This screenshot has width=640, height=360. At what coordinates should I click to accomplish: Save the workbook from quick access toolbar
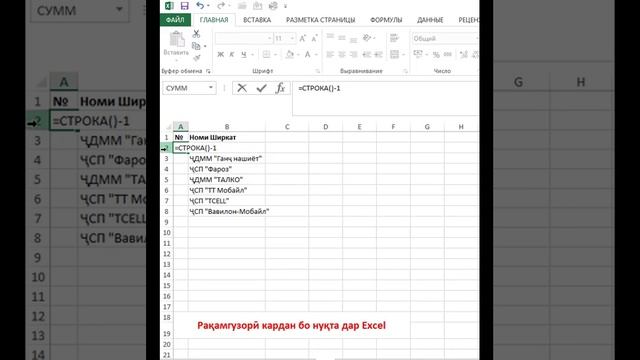click(x=184, y=6)
